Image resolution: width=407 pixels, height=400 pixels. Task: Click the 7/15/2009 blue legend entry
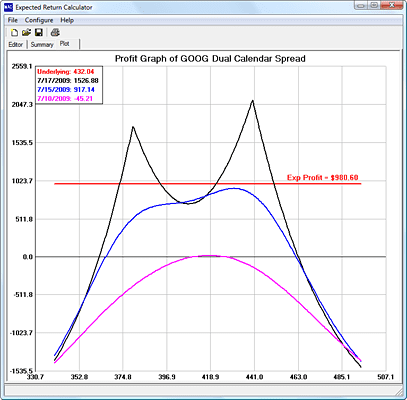[x=66, y=90]
